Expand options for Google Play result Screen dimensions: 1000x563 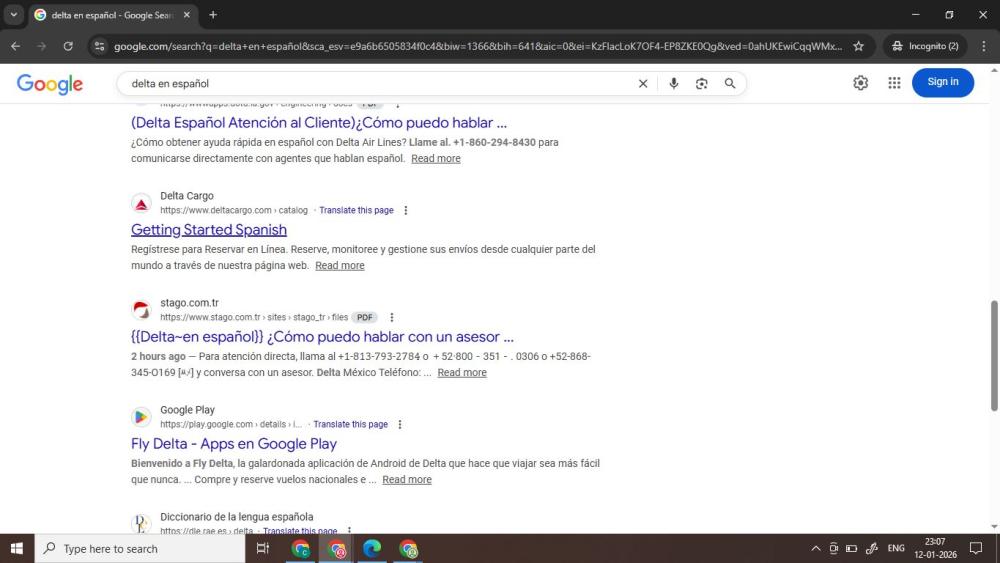pyautogui.click(x=400, y=425)
